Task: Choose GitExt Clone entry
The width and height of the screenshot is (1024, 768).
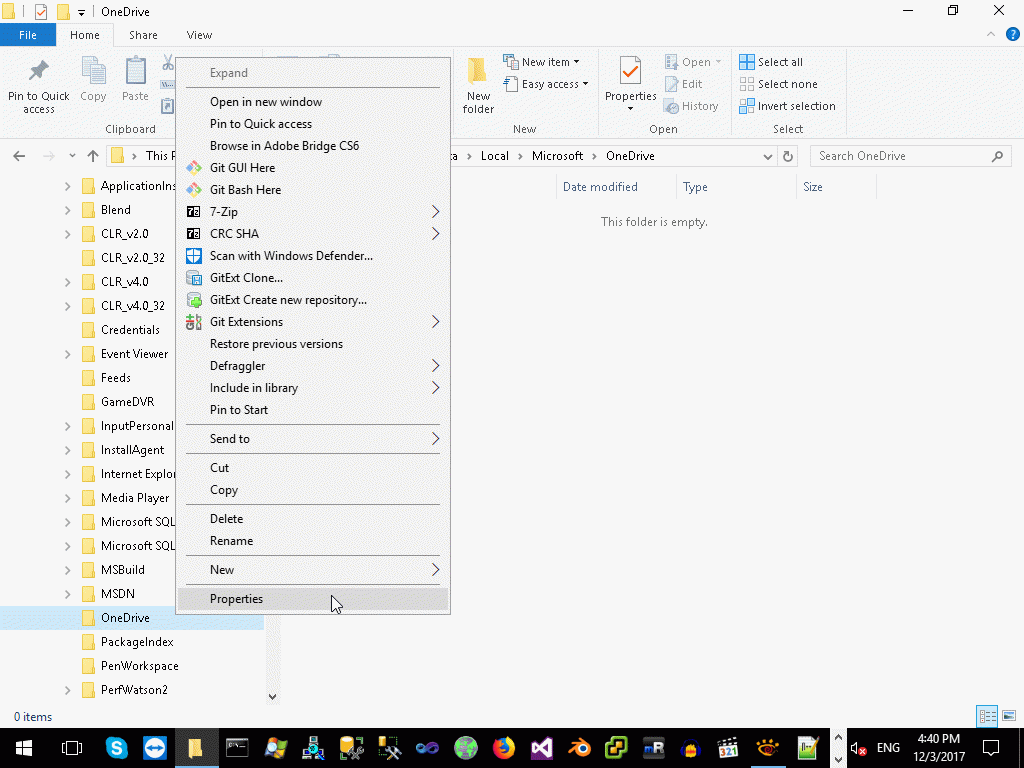Action: click(313, 278)
